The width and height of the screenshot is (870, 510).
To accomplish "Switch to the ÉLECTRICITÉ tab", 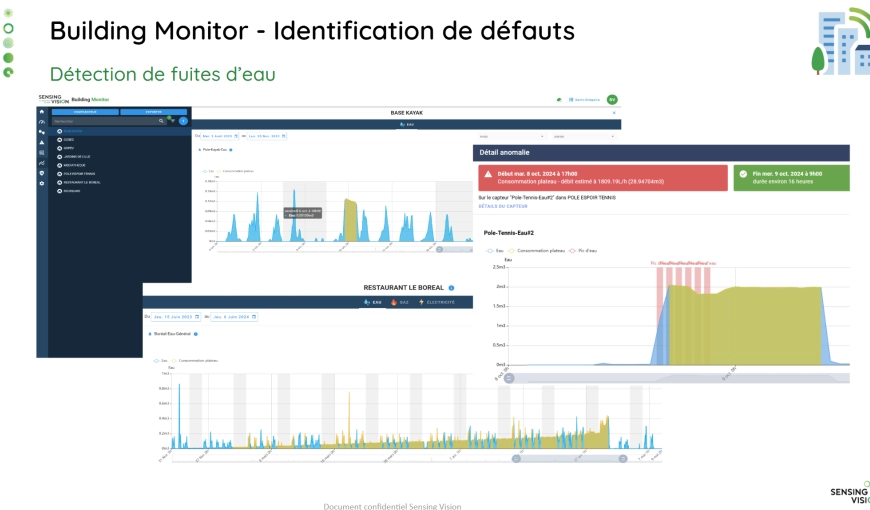I will pos(437,302).
